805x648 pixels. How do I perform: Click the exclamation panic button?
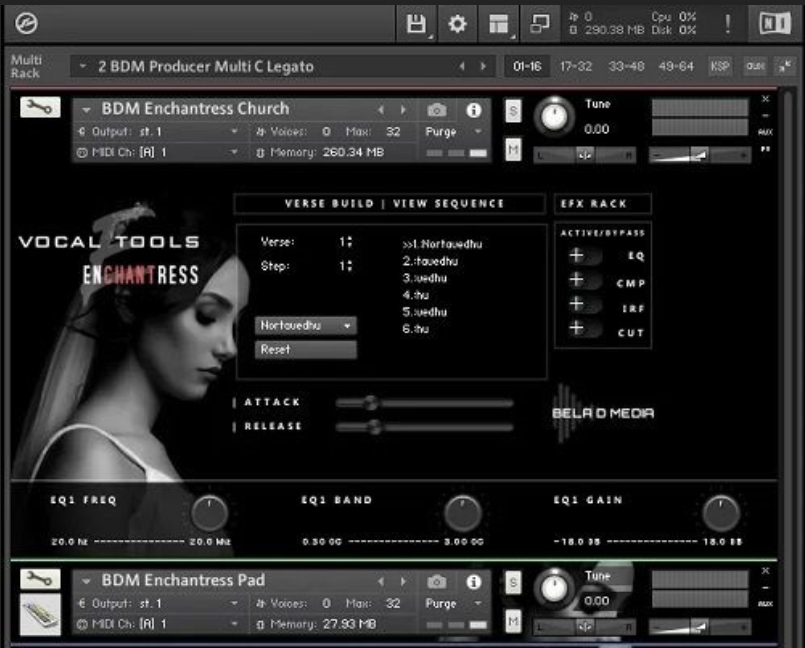[727, 24]
